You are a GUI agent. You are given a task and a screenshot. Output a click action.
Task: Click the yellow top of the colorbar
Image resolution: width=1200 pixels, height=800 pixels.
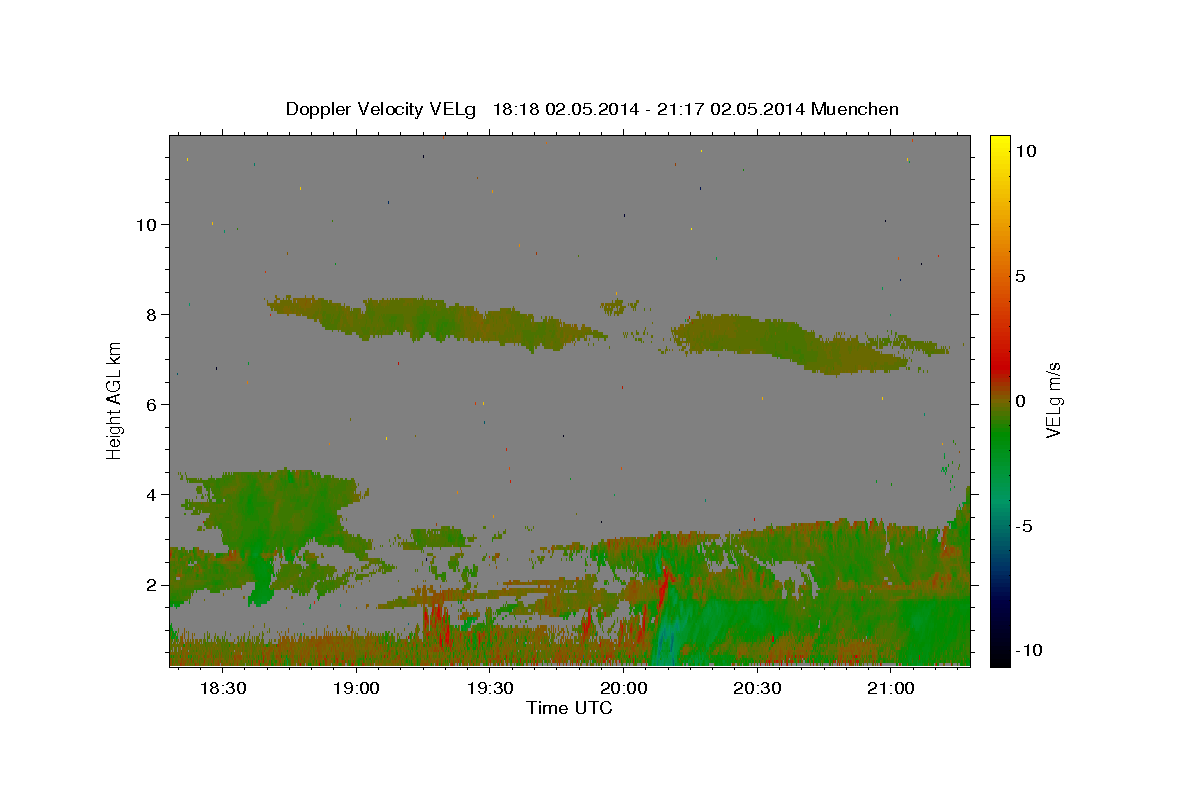[x=999, y=145]
